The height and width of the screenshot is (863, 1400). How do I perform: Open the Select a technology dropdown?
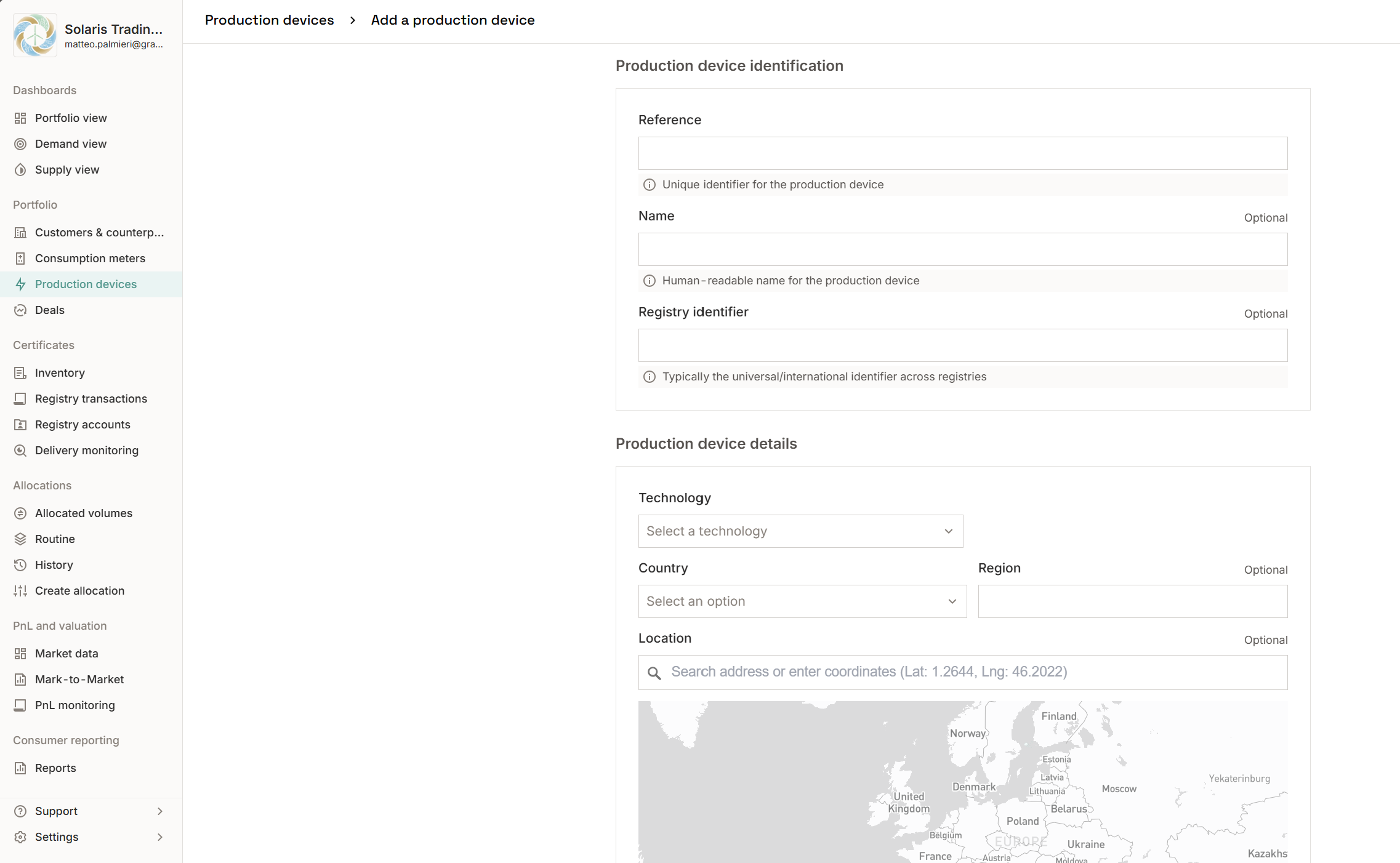tap(800, 531)
